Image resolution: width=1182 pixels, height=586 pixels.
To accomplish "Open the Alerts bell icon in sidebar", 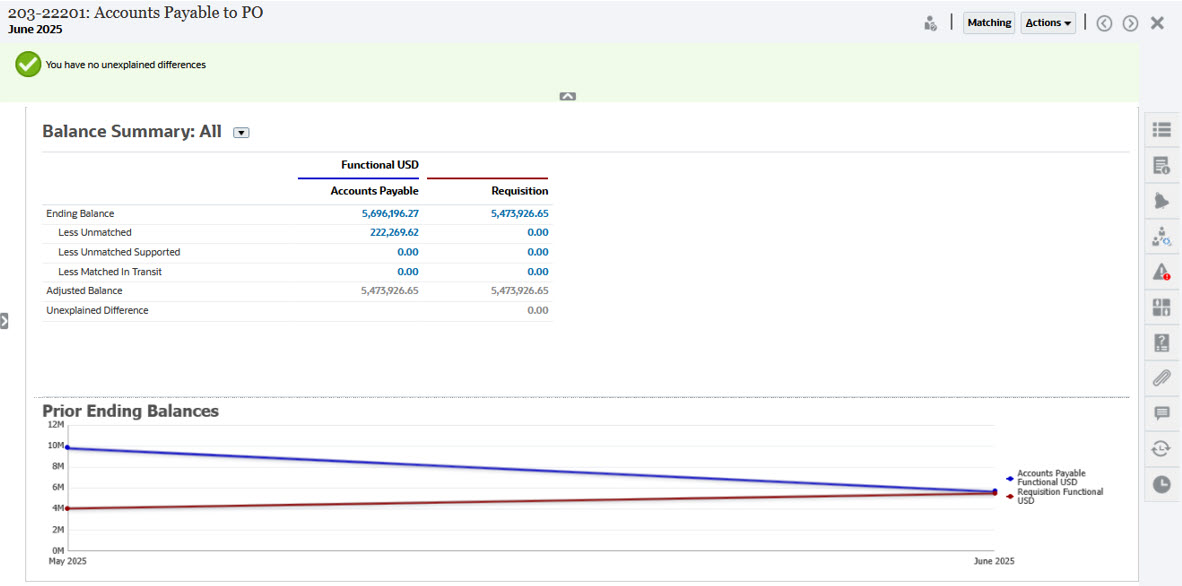I will (1162, 201).
